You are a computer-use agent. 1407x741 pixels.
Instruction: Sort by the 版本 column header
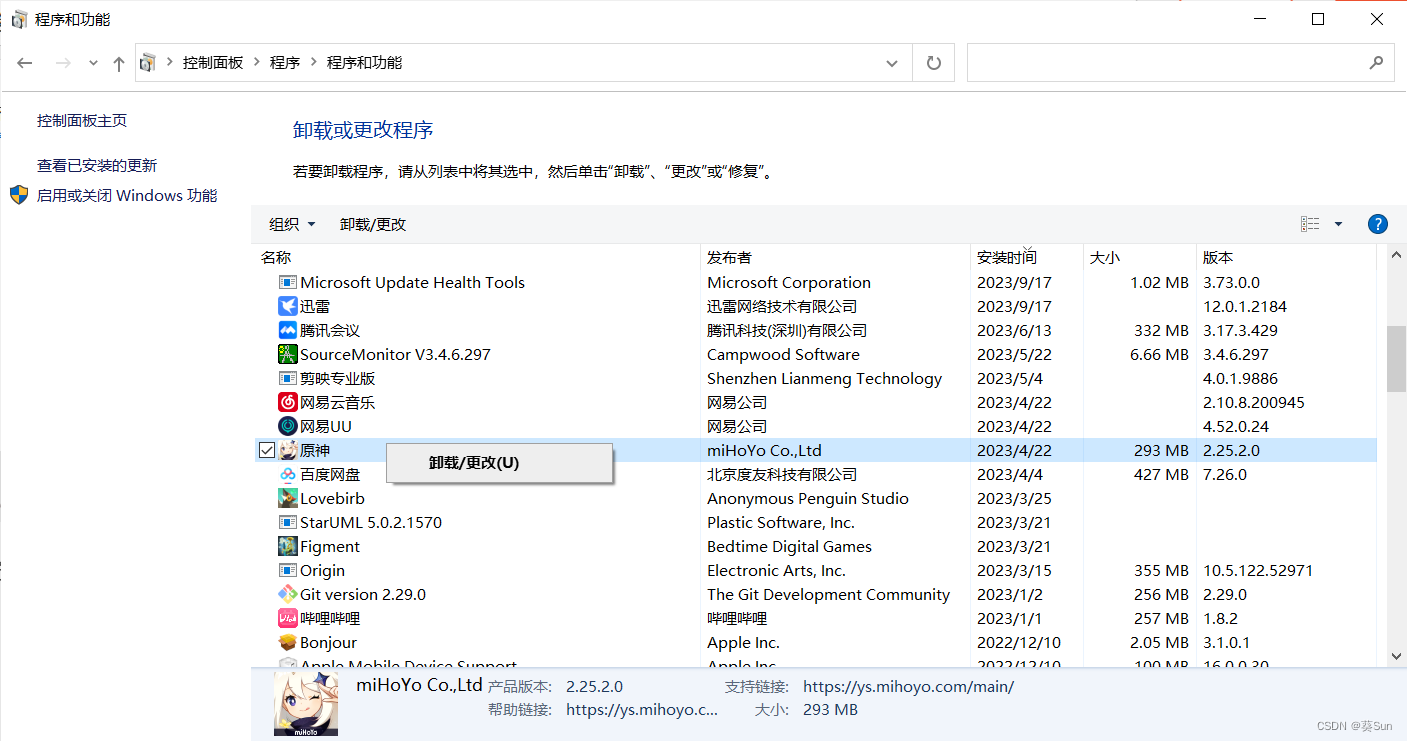(1218, 257)
